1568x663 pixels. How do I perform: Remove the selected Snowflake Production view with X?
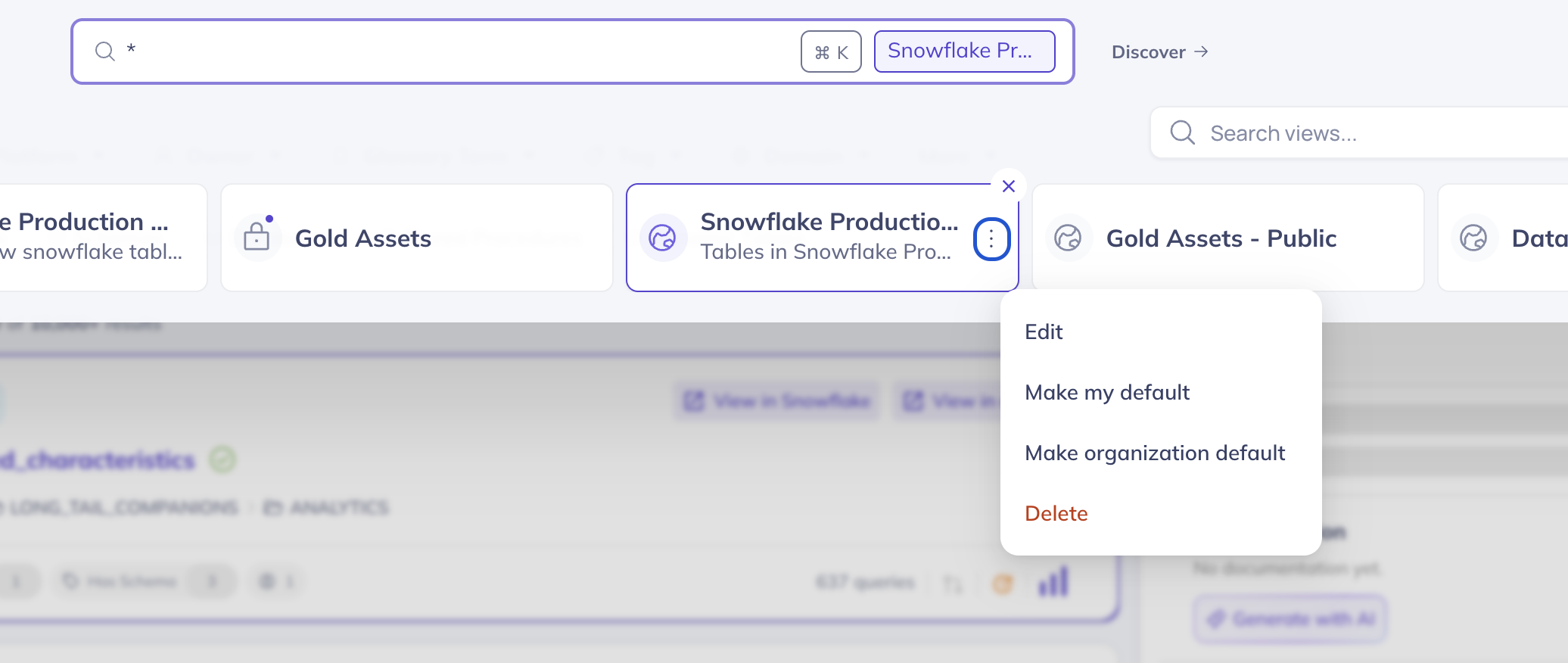tap(1008, 186)
